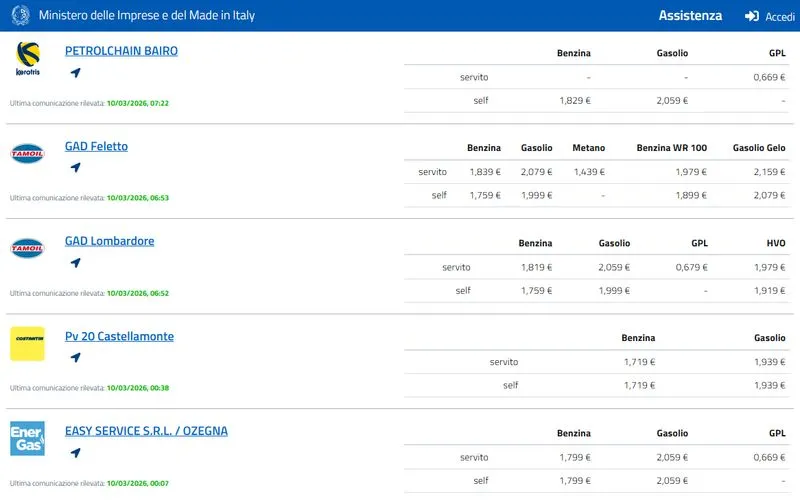Select Accedi to log in
The width and height of the screenshot is (800, 503).
pos(779,17)
